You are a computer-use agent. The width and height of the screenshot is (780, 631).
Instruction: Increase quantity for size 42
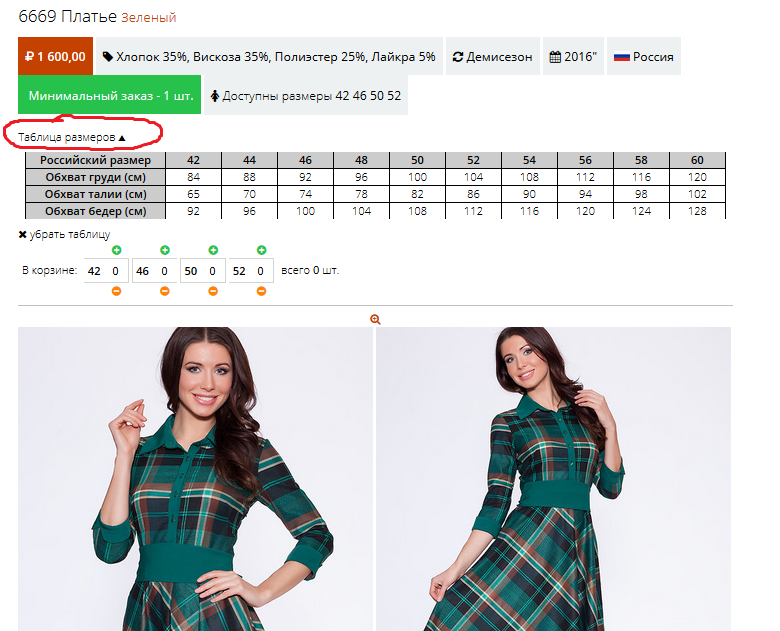pyautogui.click(x=116, y=250)
